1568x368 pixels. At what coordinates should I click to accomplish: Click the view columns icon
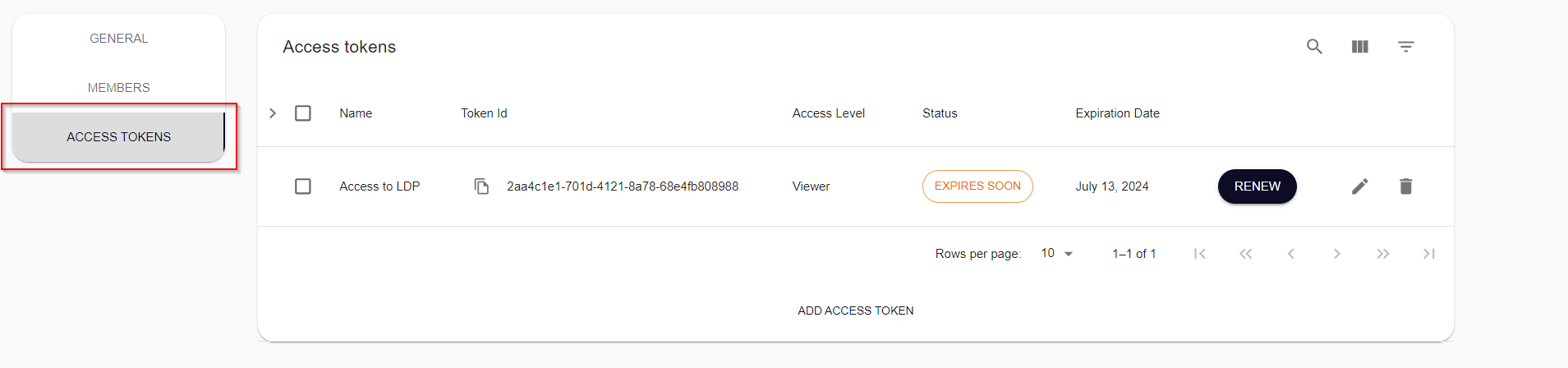click(1360, 47)
